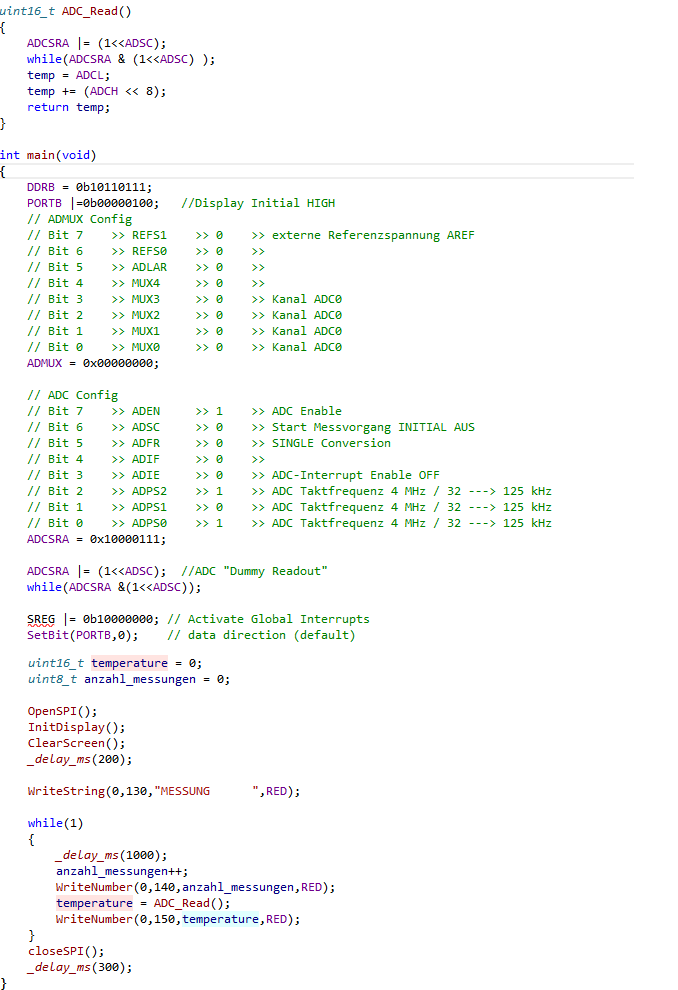Click 'externe Referenzspannung AREF' comment text
This screenshot has height=990, width=678.
point(373,235)
